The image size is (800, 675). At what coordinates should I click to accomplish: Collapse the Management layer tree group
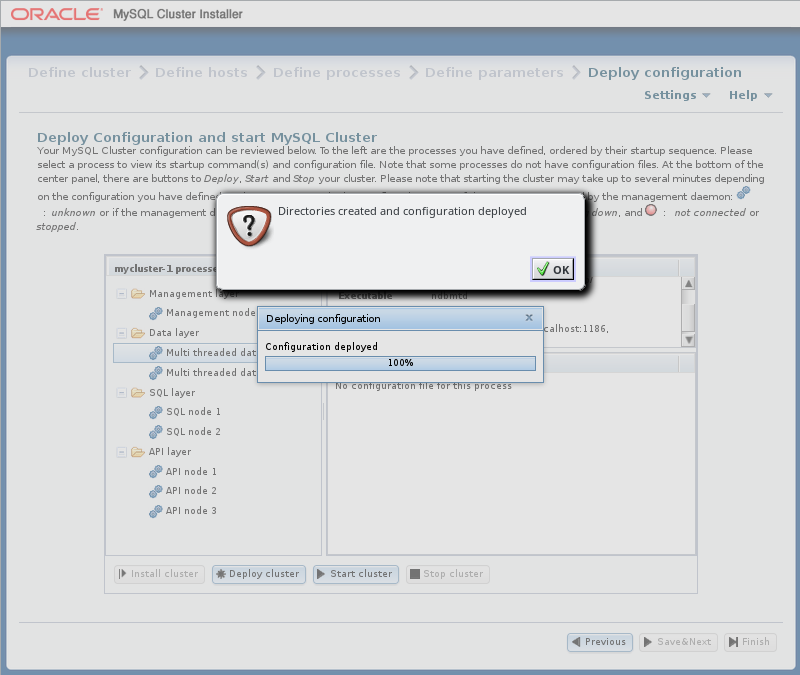click(122, 294)
